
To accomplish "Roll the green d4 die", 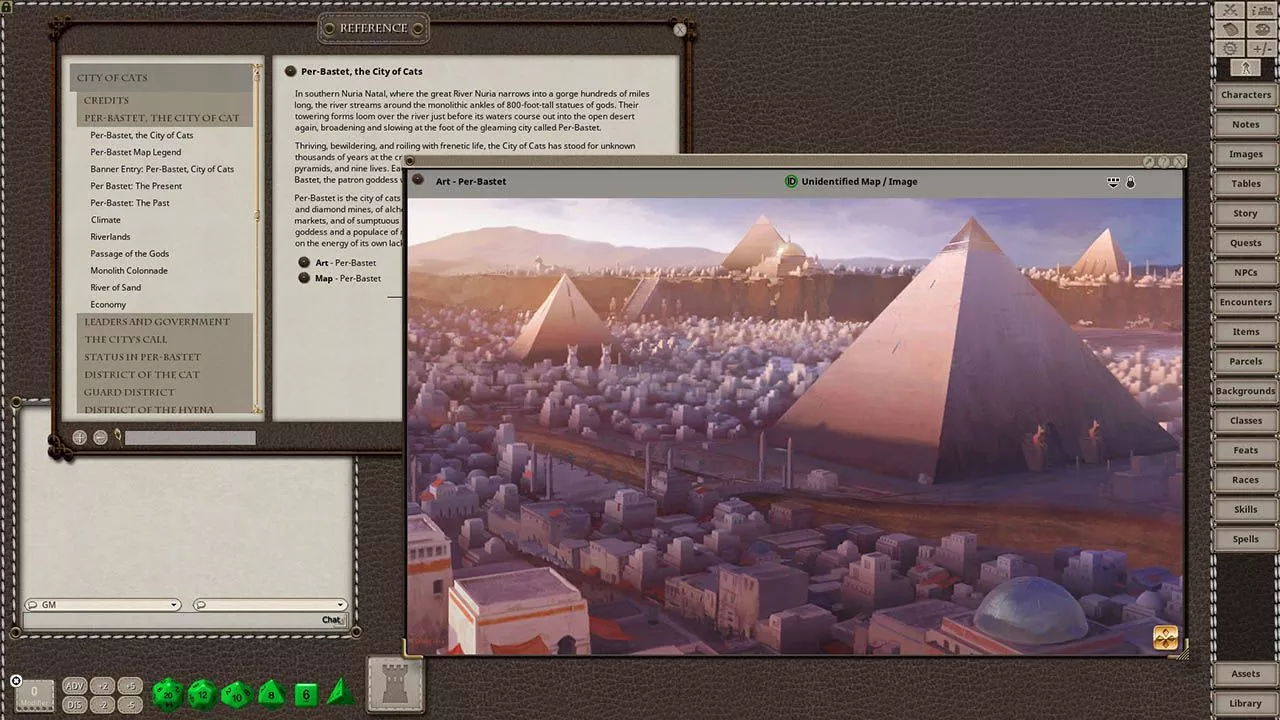I will pos(340,692).
